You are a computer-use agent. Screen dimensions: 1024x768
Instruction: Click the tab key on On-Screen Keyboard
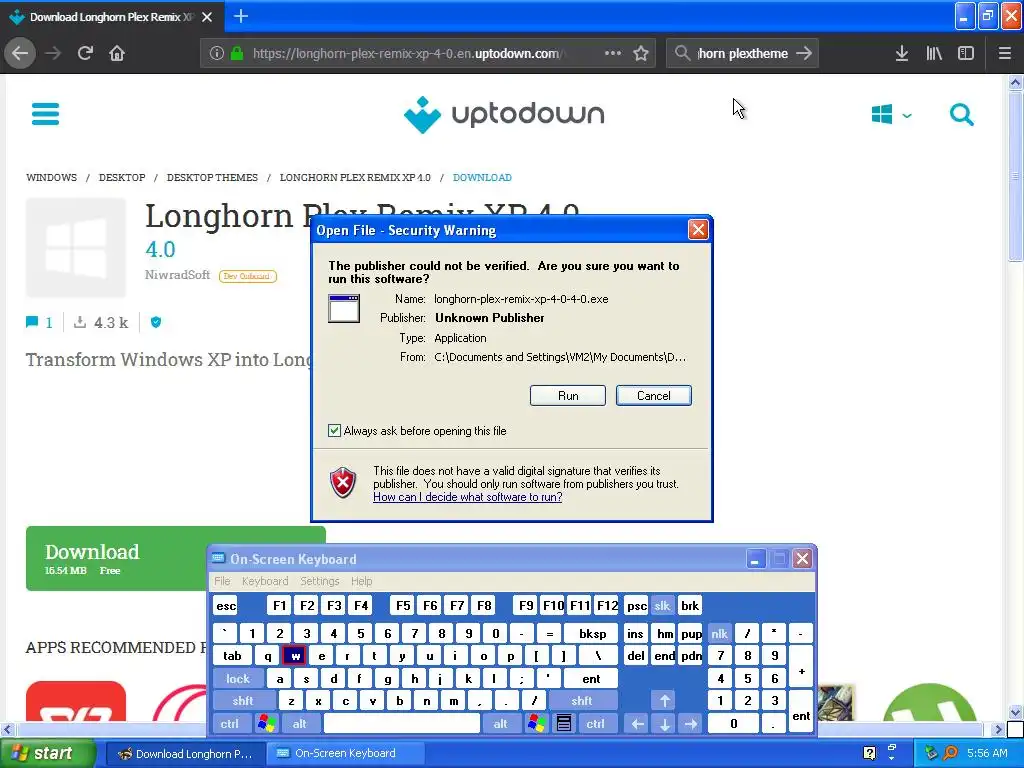tap(232, 656)
